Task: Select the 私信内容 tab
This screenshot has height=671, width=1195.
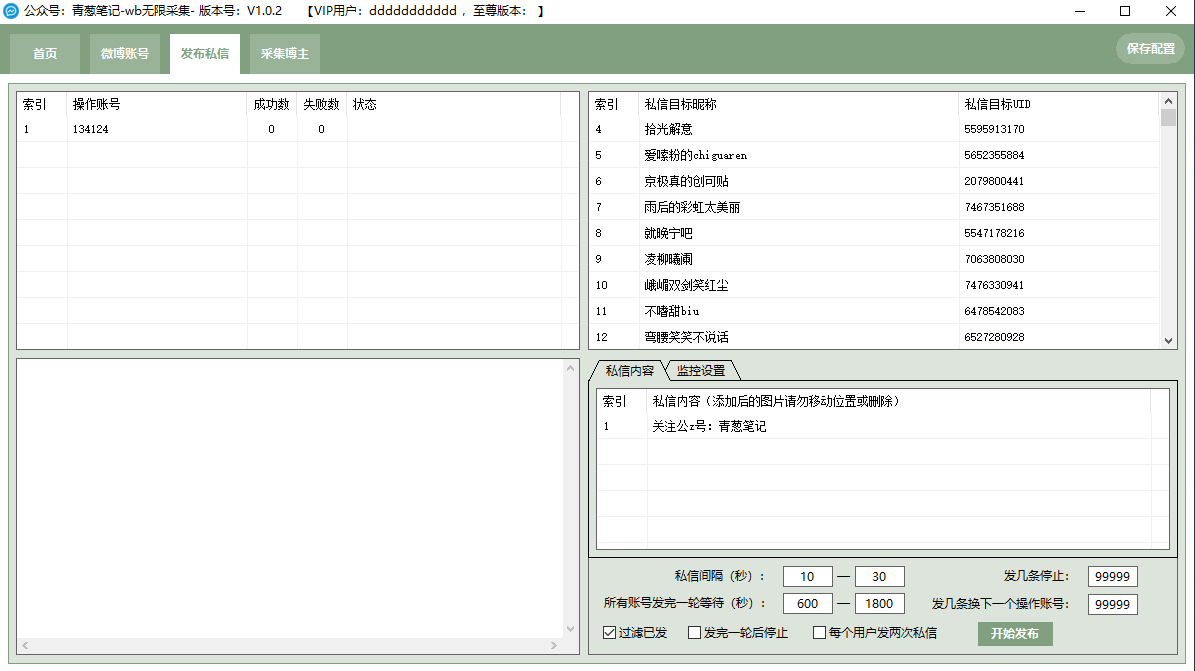Action: [633, 369]
